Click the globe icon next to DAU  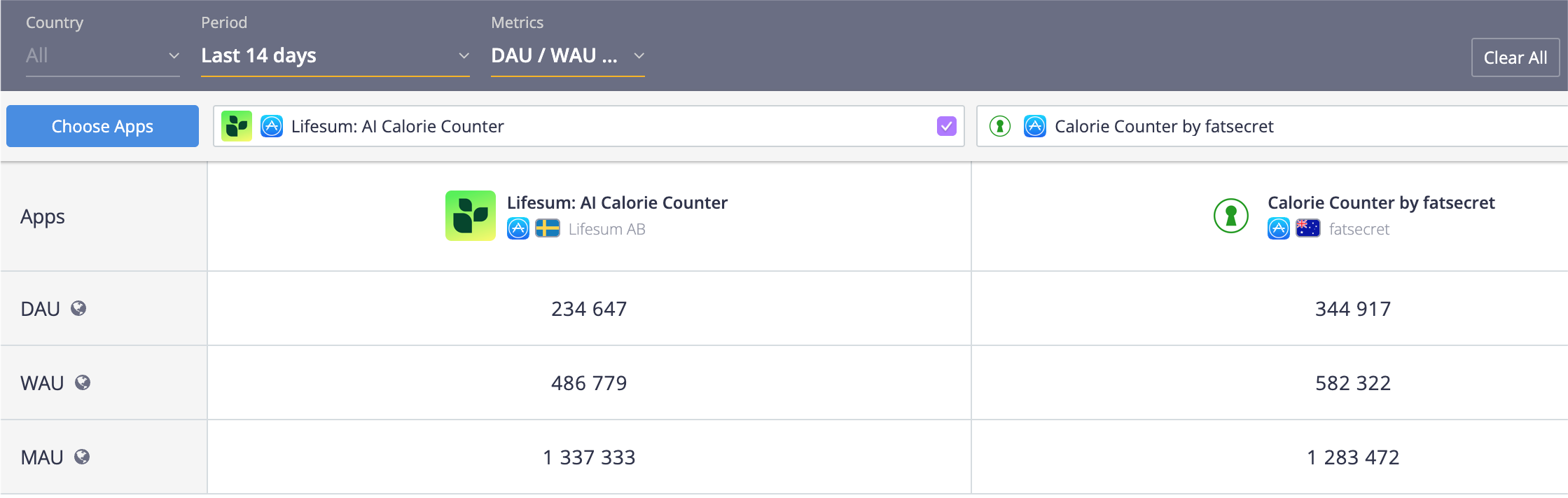pos(78,308)
